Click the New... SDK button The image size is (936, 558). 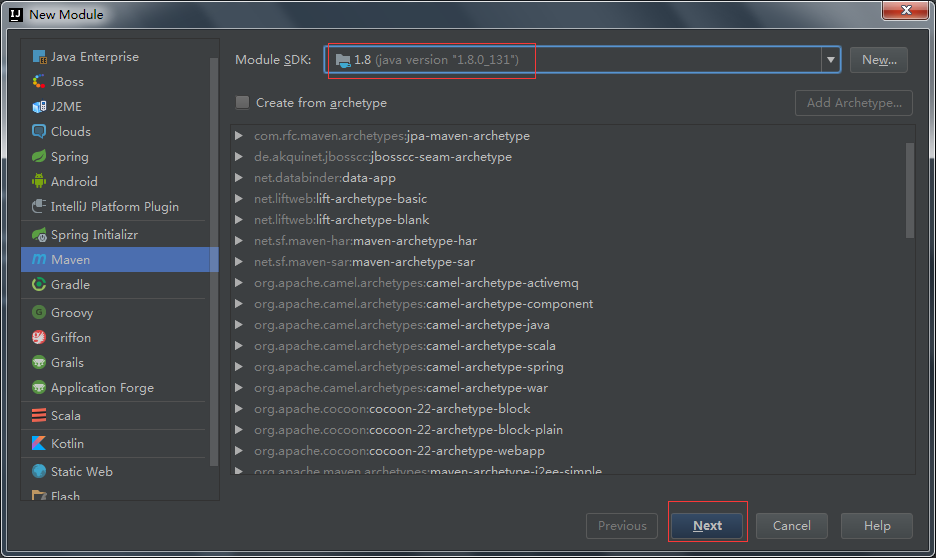click(x=879, y=60)
